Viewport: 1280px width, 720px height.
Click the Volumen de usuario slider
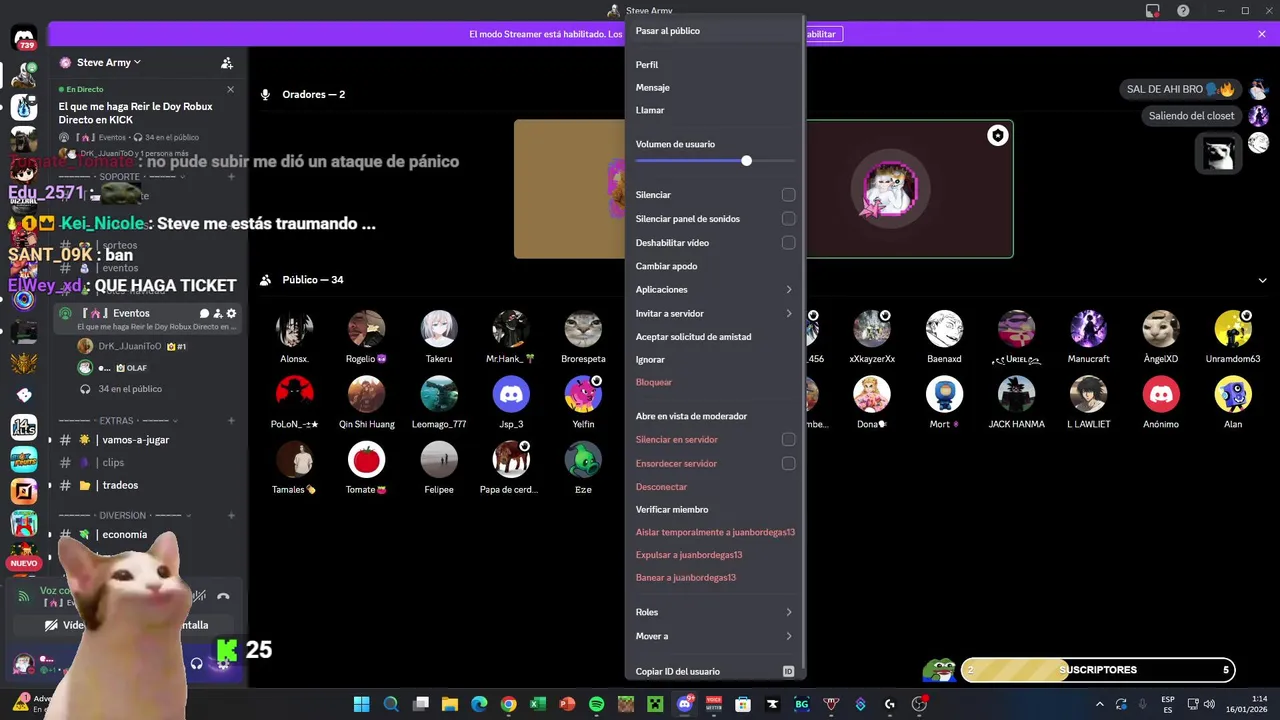715,161
